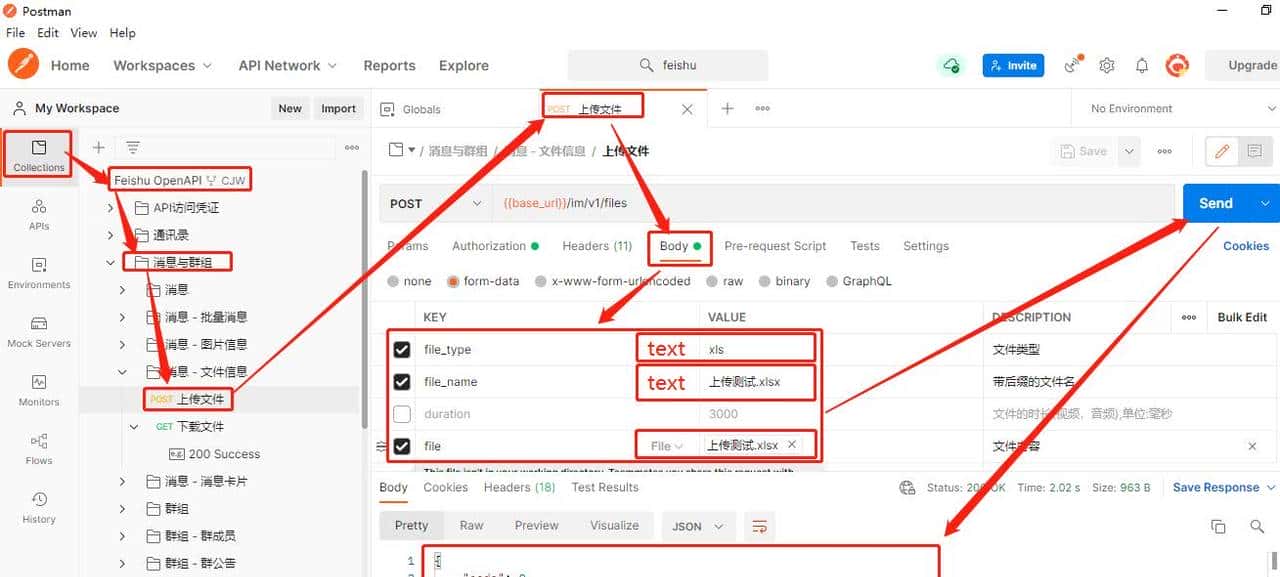
Task: Open the Environments sidebar panel
Action: (x=39, y=273)
